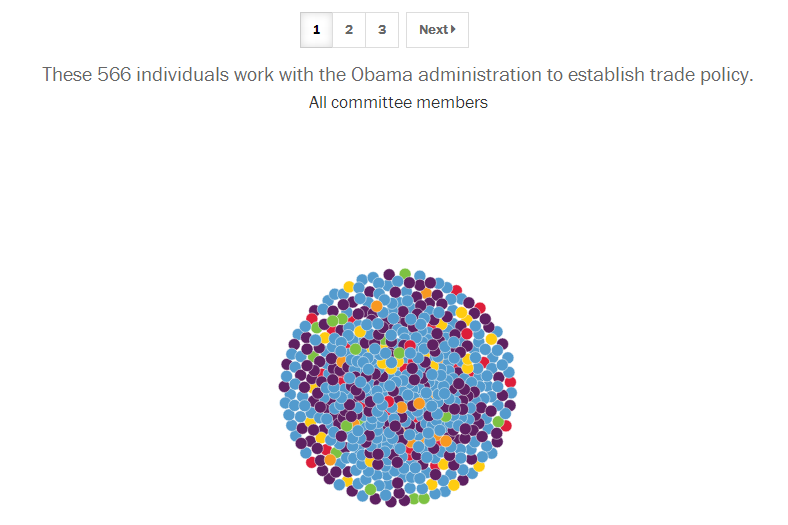This screenshot has width=788, height=525.
Task: Pick the yellow dot on the bottom-right rim
Action: pyautogui.click(x=454, y=485)
